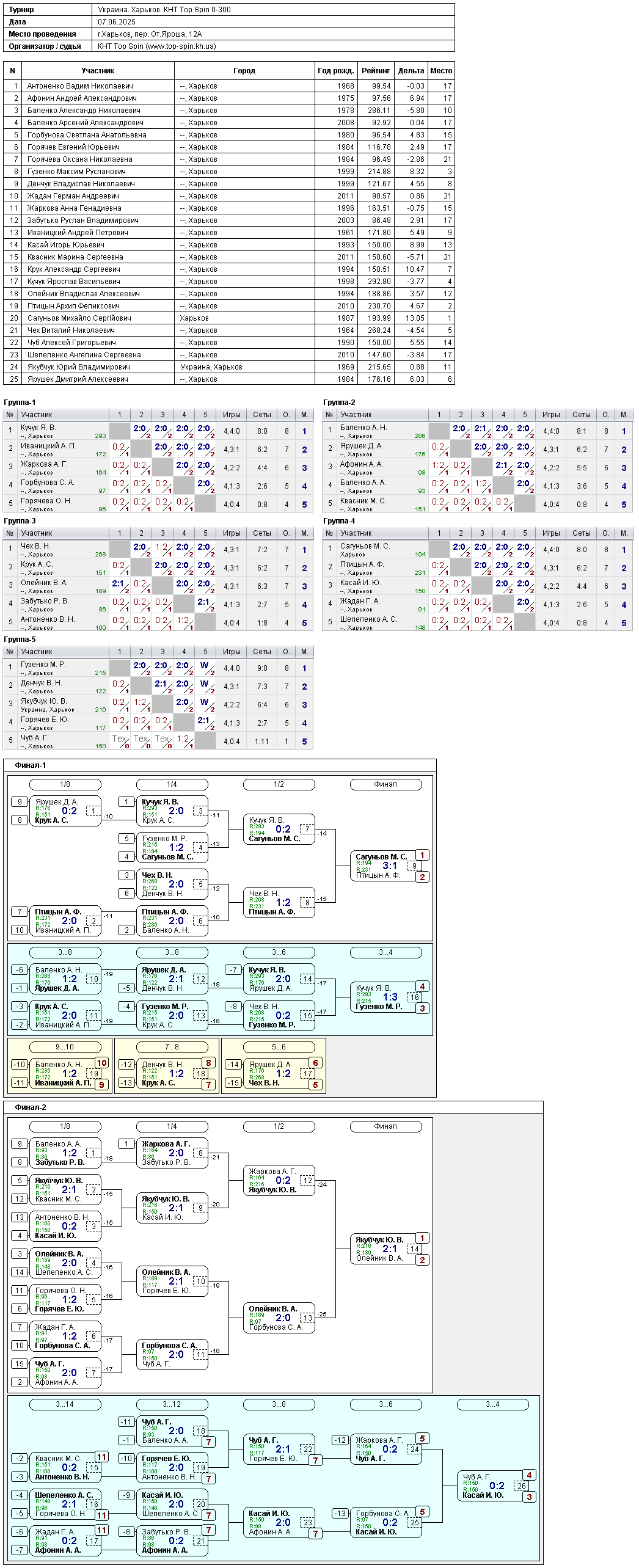Click the venue address 'г.Харьков, пер. От.Яроша, 12А'
This screenshot has width=639, height=1568.
tap(150, 34)
